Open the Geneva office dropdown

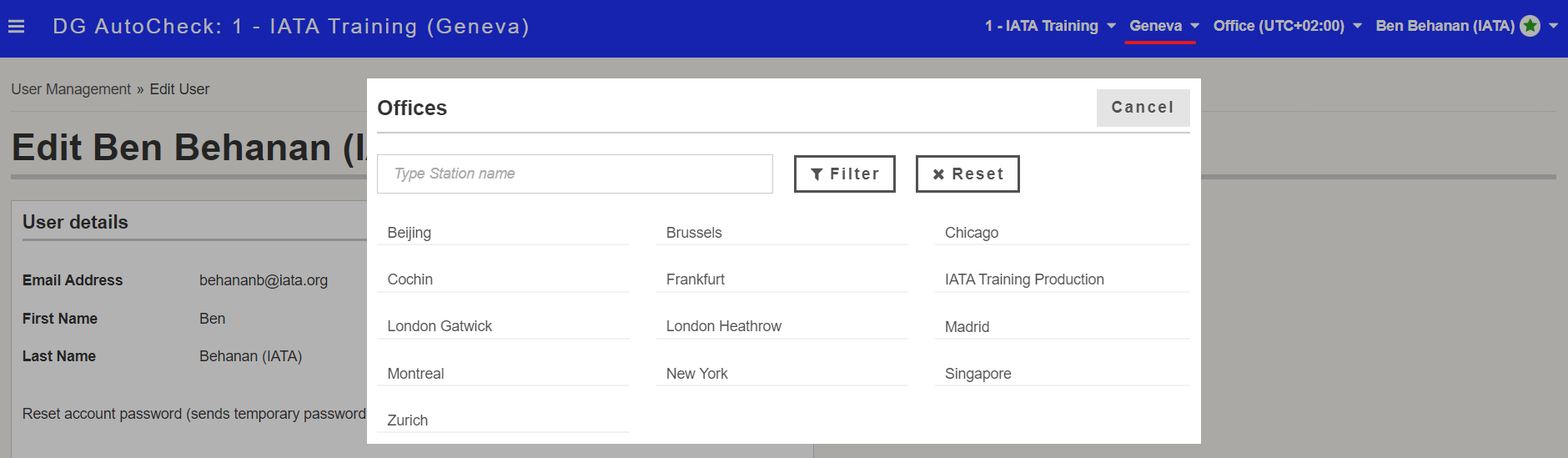(x=1163, y=26)
